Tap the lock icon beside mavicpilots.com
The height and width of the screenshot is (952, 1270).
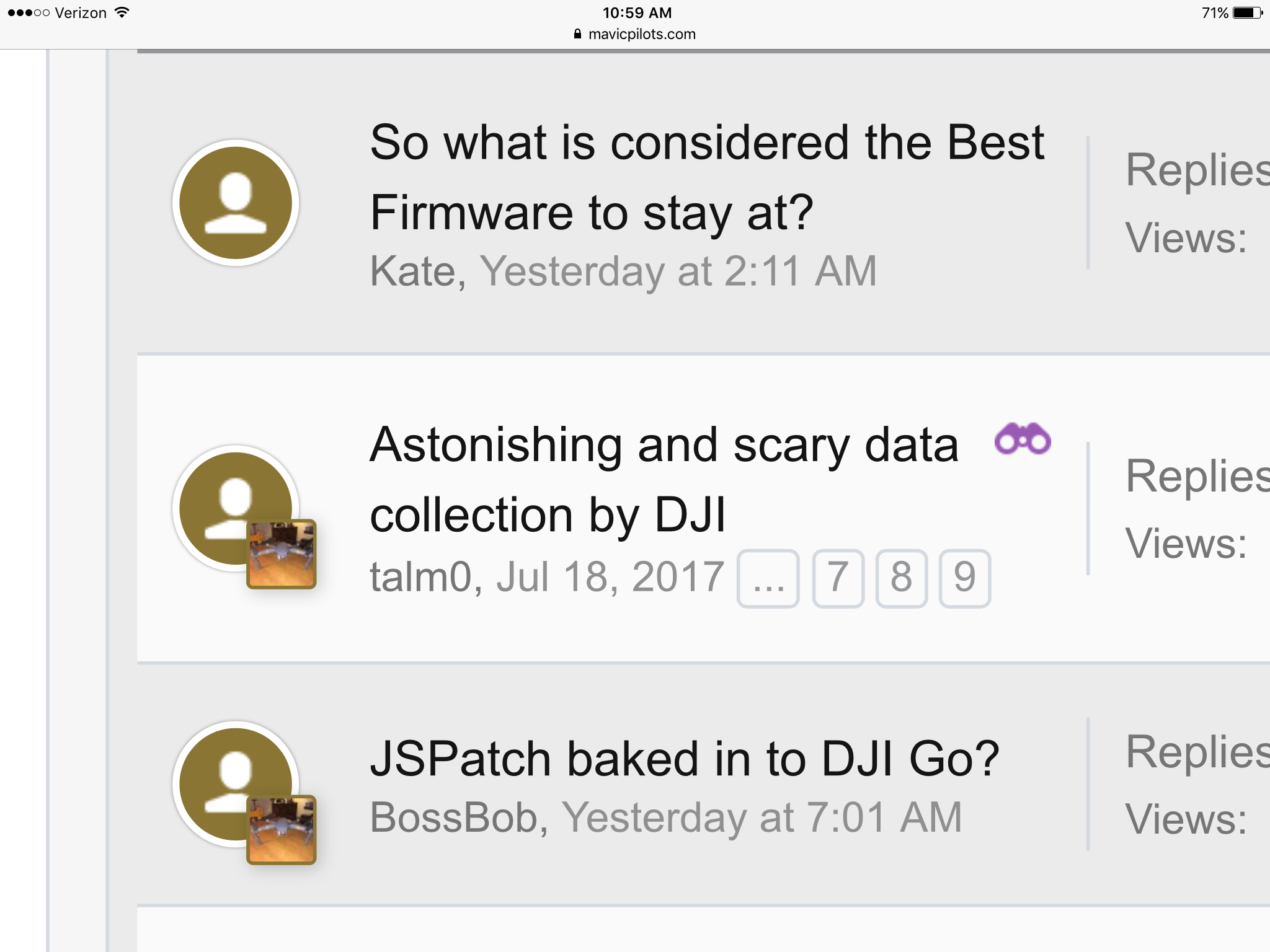pos(577,34)
